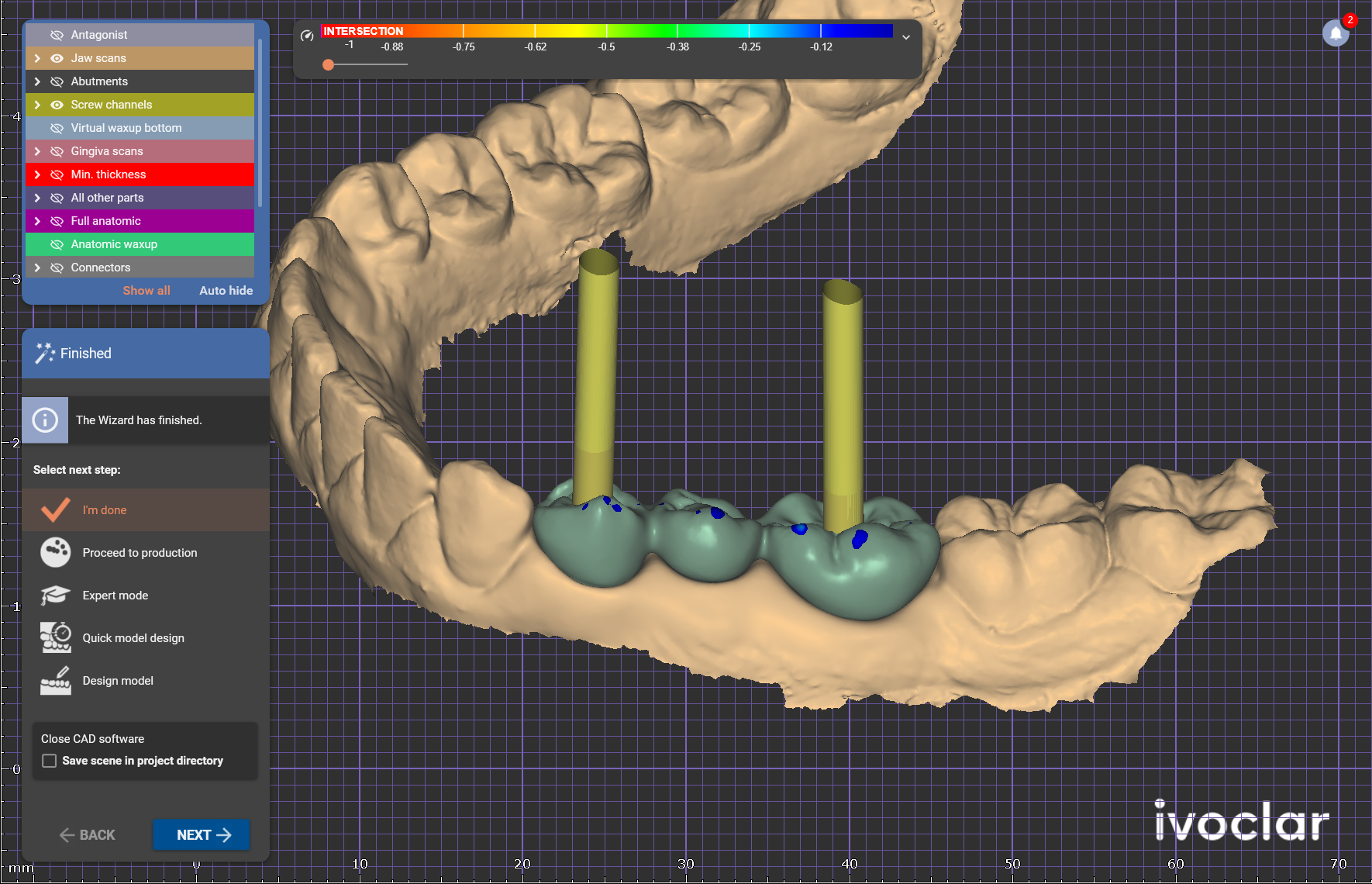Click the I'm done checkmark icon

(56, 509)
